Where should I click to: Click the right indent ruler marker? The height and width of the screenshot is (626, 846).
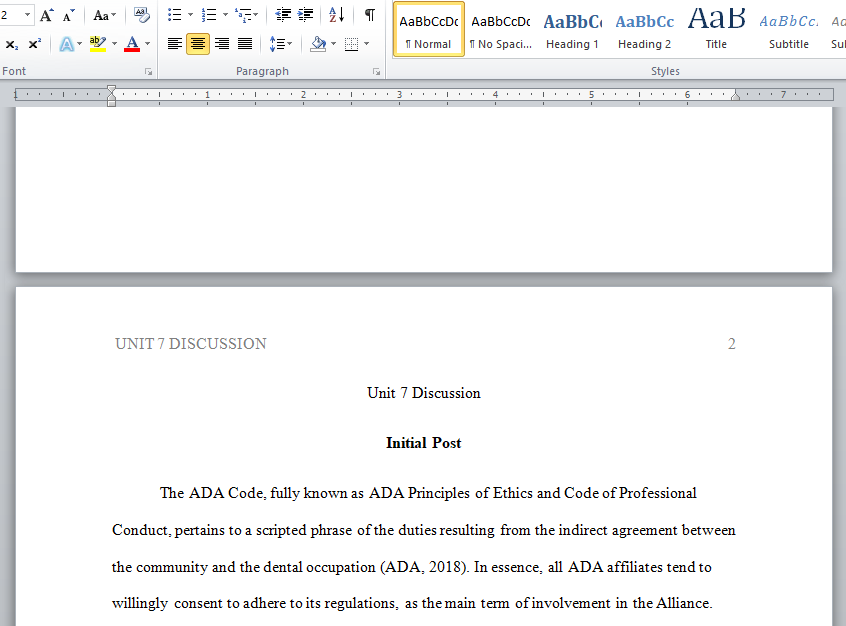click(x=735, y=96)
